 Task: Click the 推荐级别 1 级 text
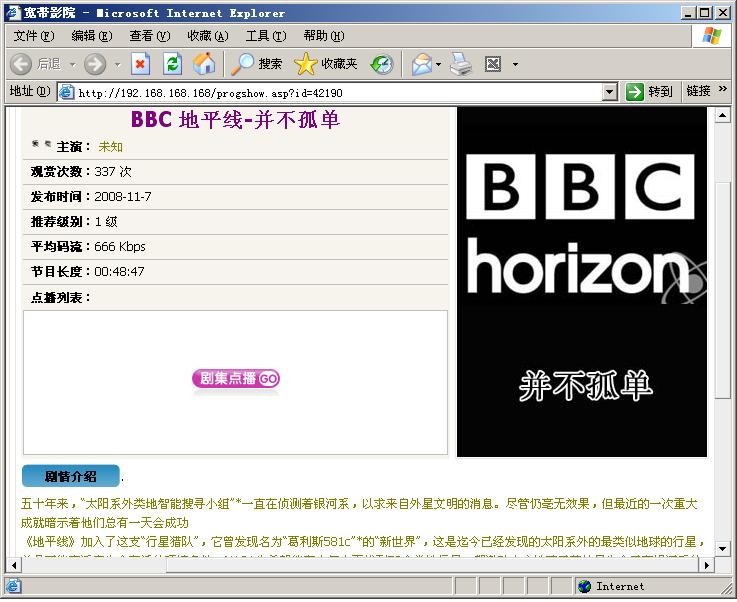point(74,221)
